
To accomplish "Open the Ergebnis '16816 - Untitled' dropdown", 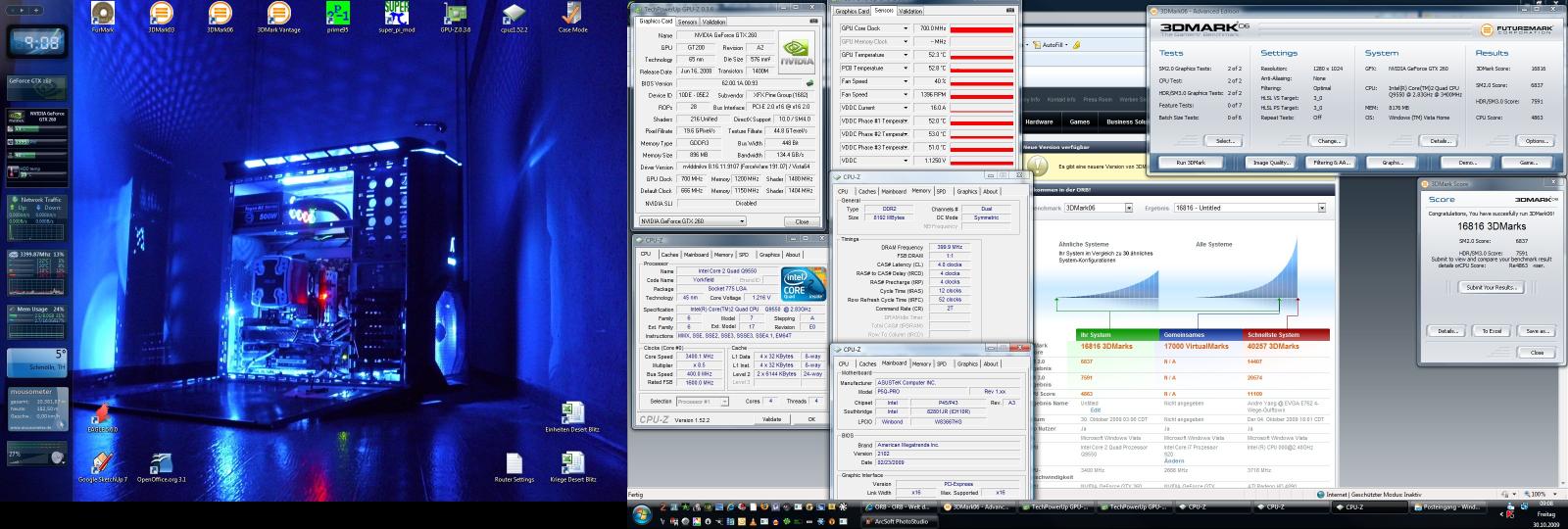I will 1249,208.
